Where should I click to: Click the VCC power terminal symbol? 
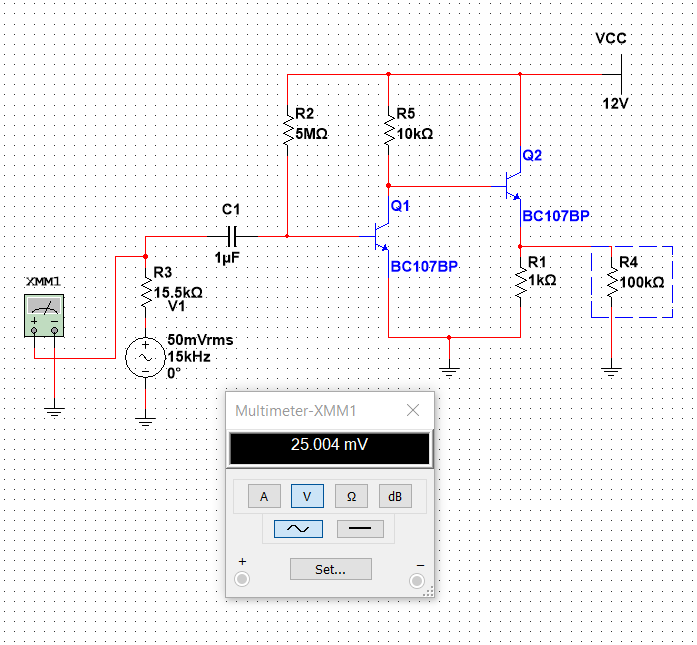621,74
